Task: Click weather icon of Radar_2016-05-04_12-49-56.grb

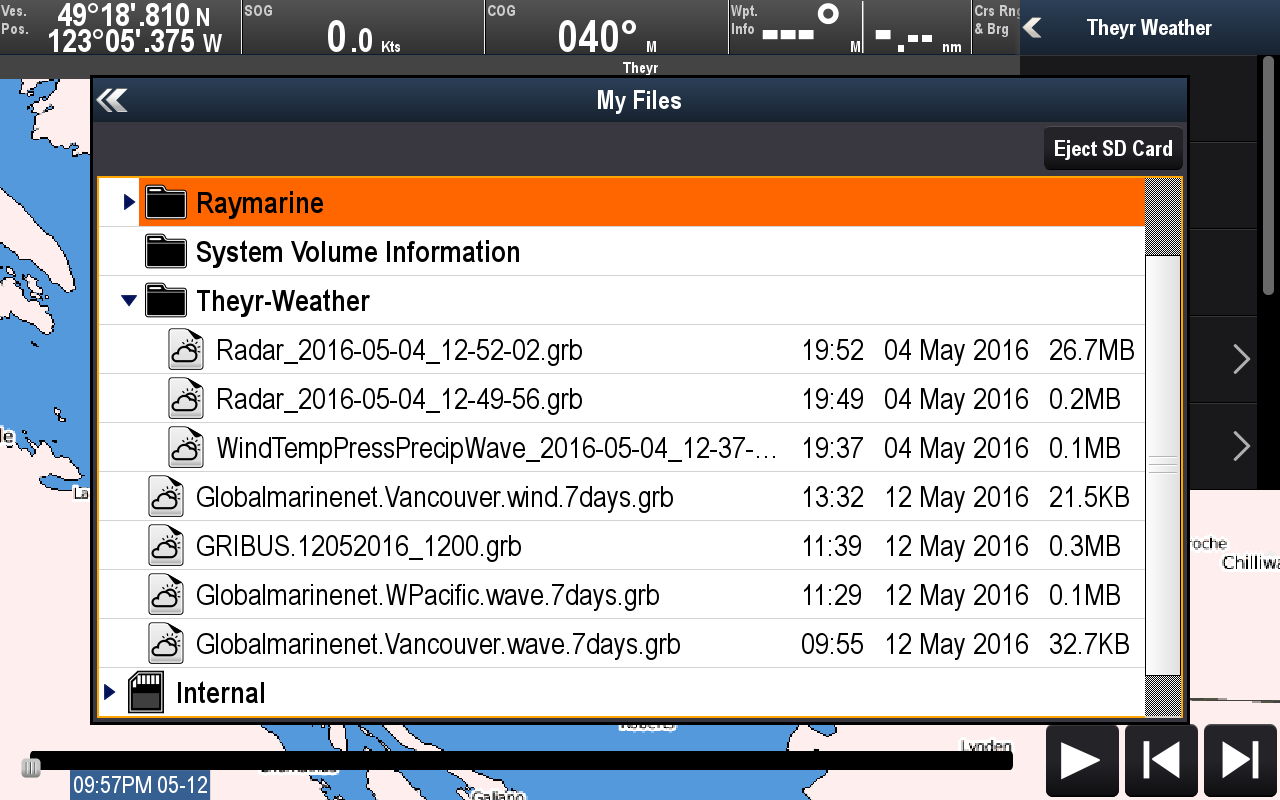Action: click(x=186, y=398)
